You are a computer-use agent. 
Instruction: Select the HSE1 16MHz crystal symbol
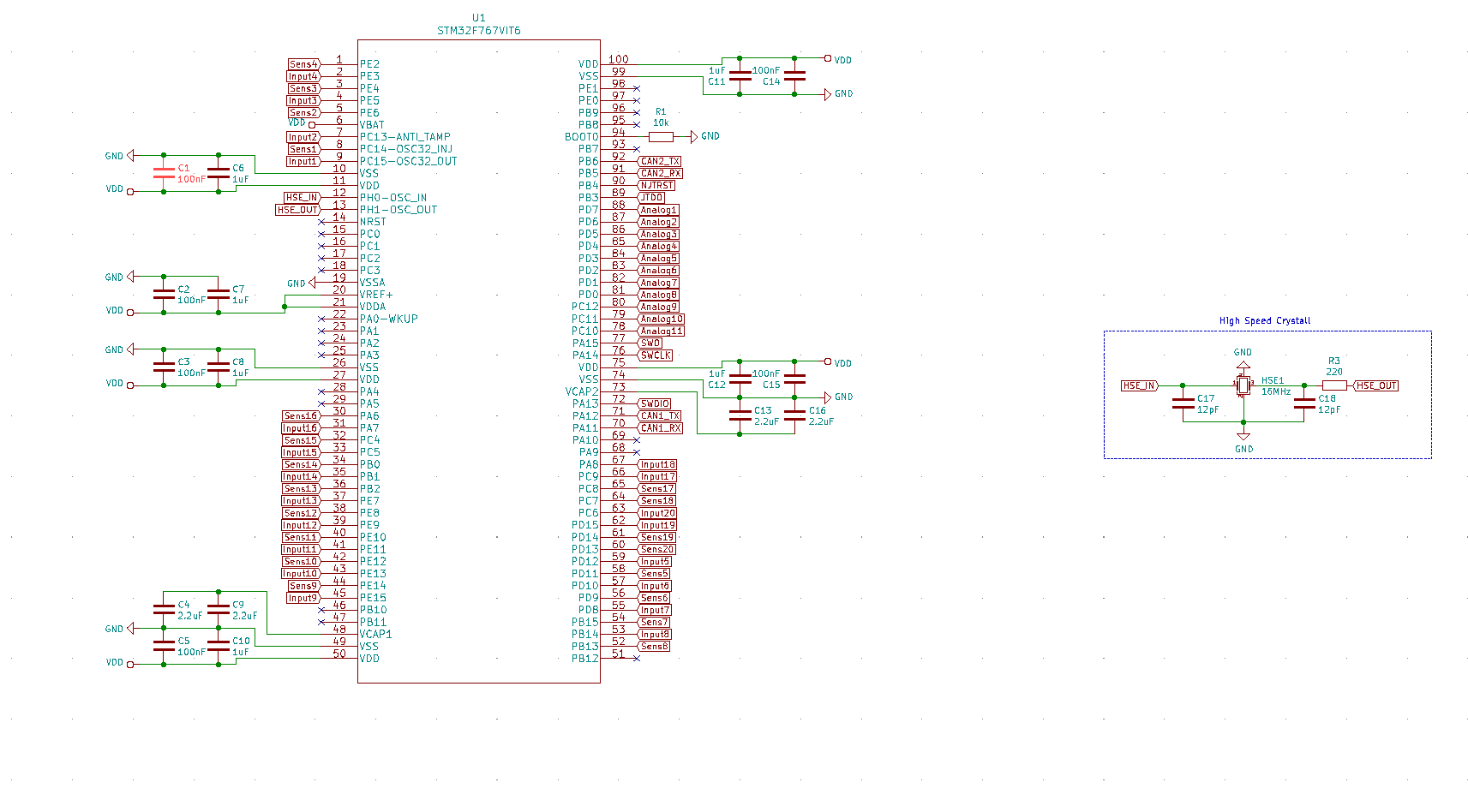(1243, 385)
